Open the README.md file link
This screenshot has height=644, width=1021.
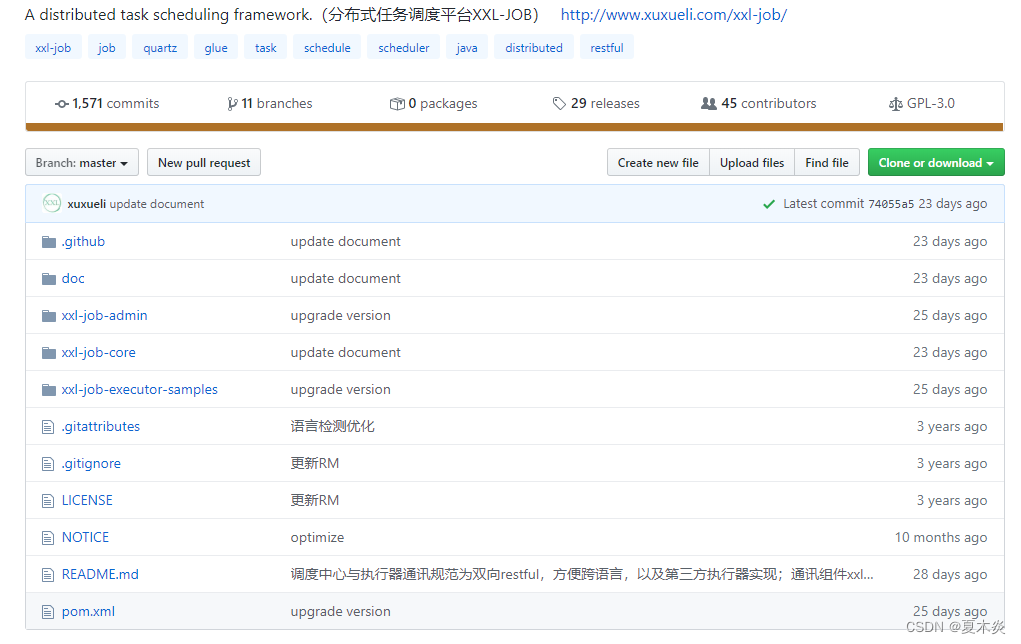[98, 574]
